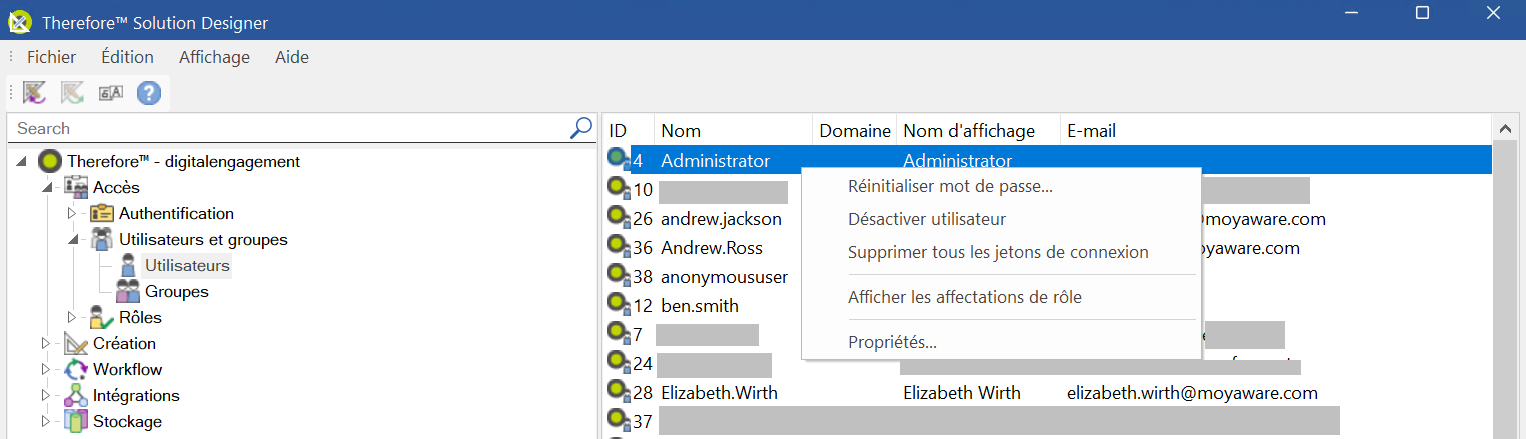Click the user icon for ben.smith
The height and width of the screenshot is (439, 1526).
[x=619, y=304]
